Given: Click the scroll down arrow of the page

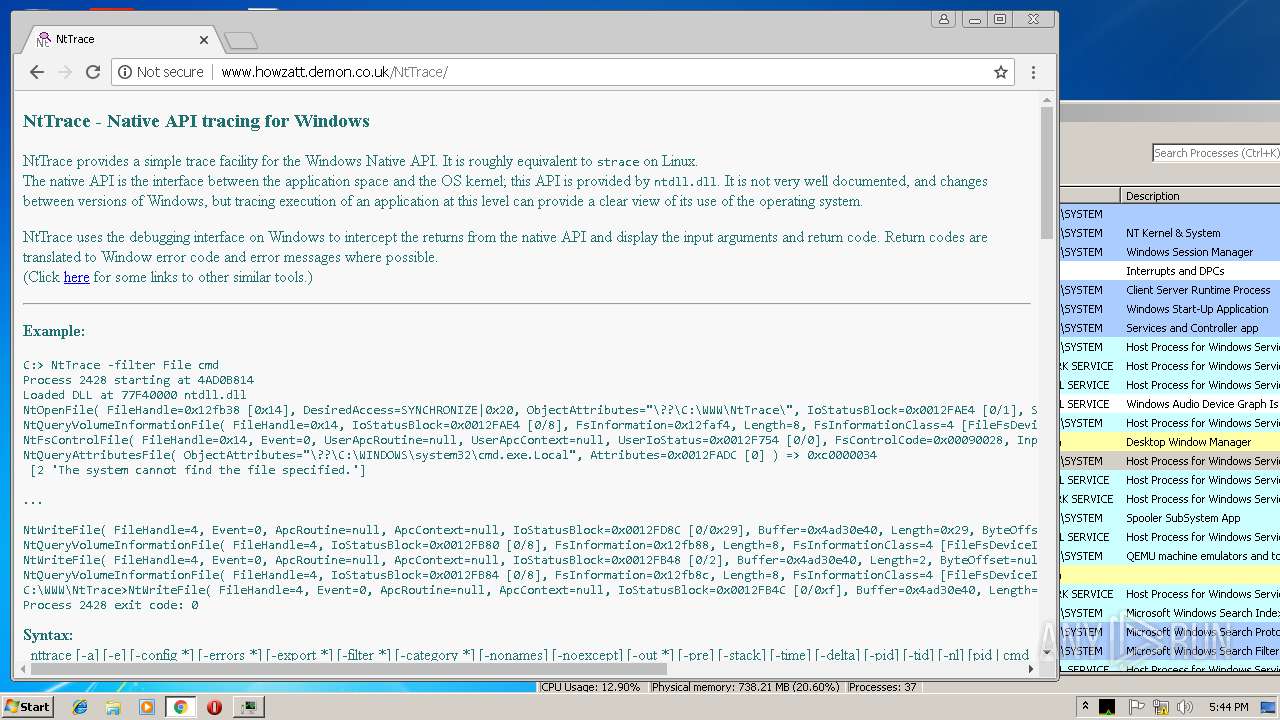Looking at the screenshot, I should [1047, 652].
